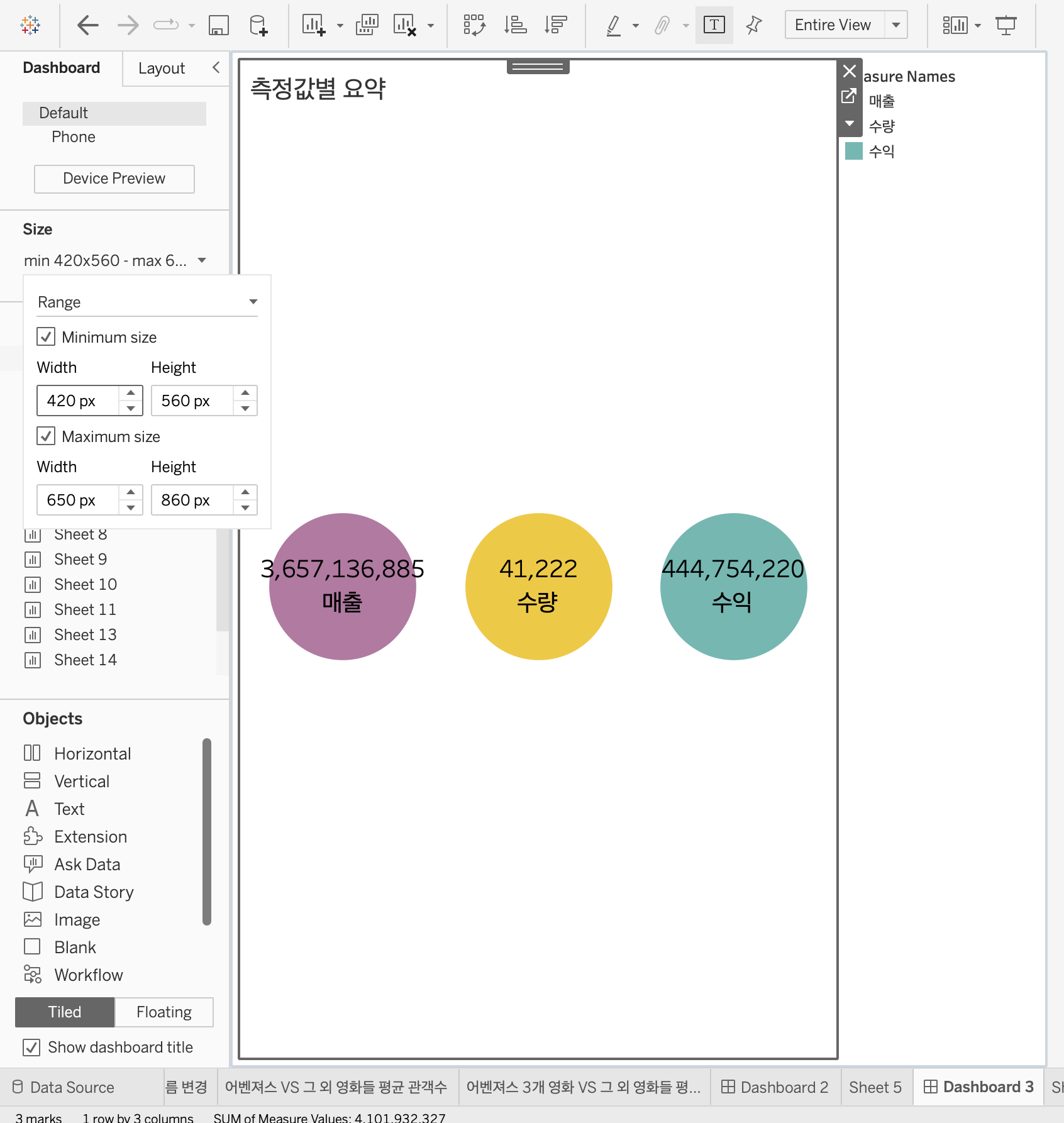Click the purple 매출 circle mark
The height and width of the screenshot is (1123, 1064).
[x=343, y=587]
